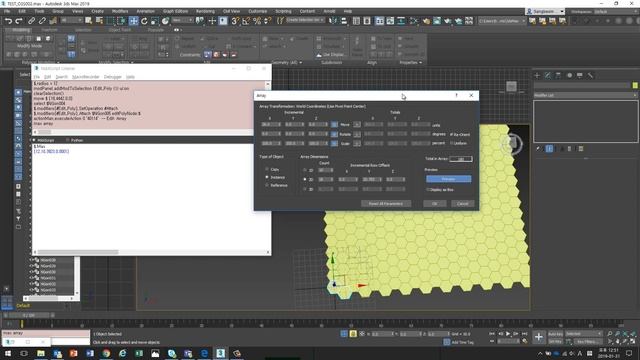This screenshot has width=640, height=360.
Task: Toggle the Re-Orient checkbox
Action: [x=451, y=134]
